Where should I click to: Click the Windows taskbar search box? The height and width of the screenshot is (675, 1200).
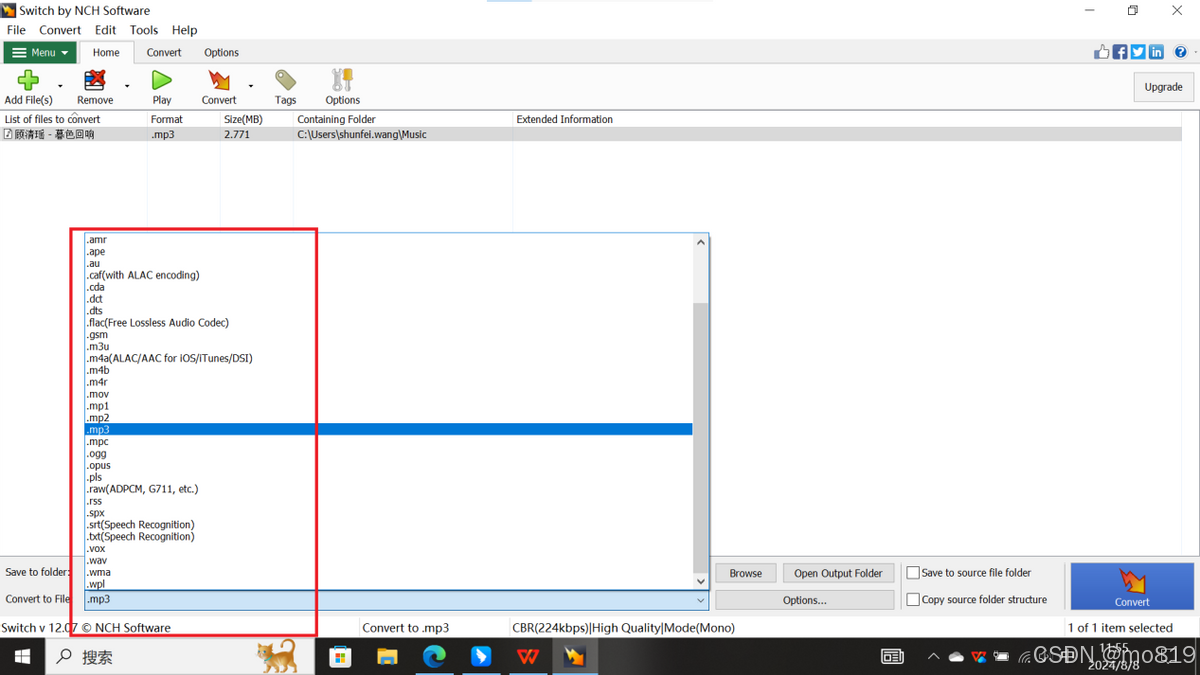(180, 657)
